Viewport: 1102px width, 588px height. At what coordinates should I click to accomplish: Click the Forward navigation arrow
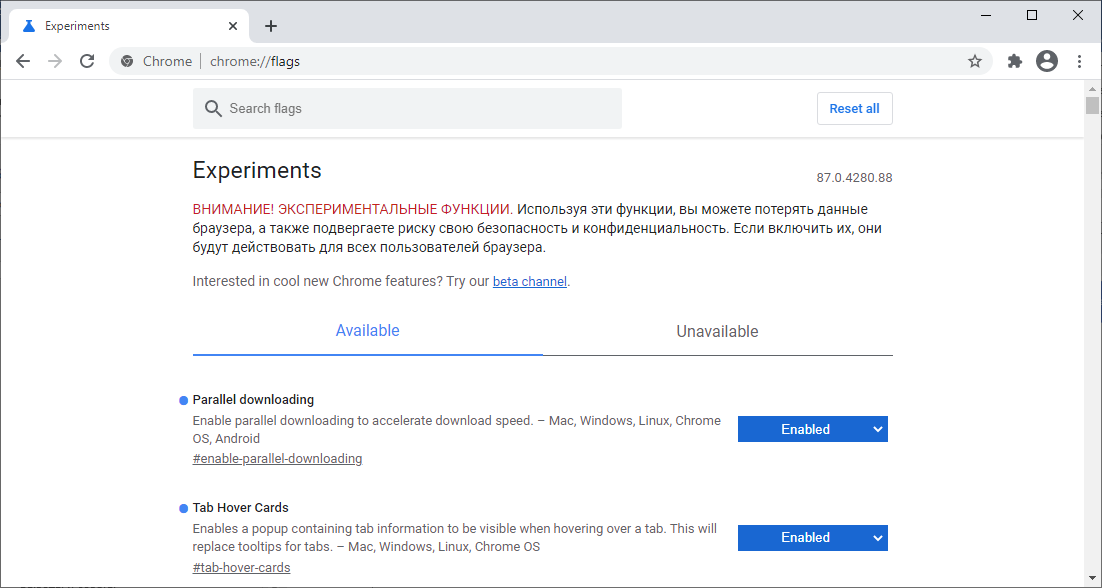55,61
